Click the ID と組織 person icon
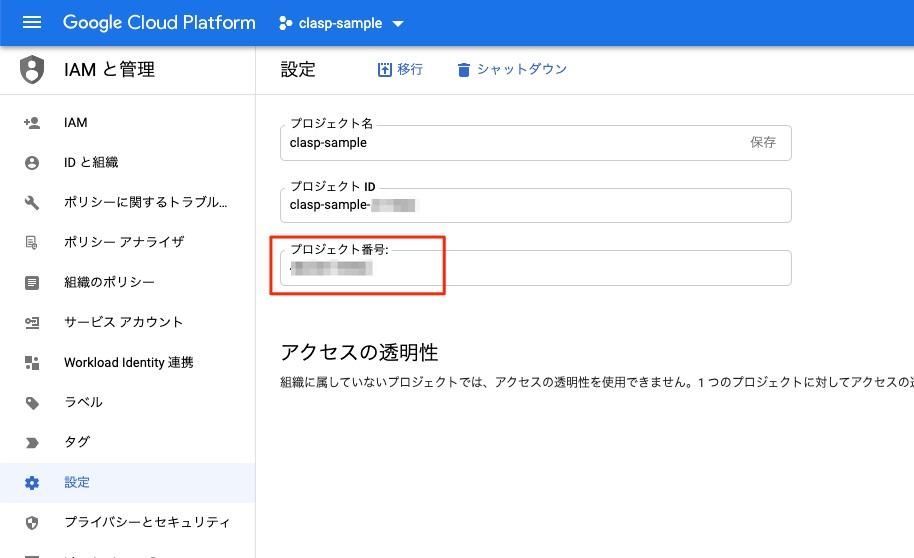The image size is (914, 558). 32,163
